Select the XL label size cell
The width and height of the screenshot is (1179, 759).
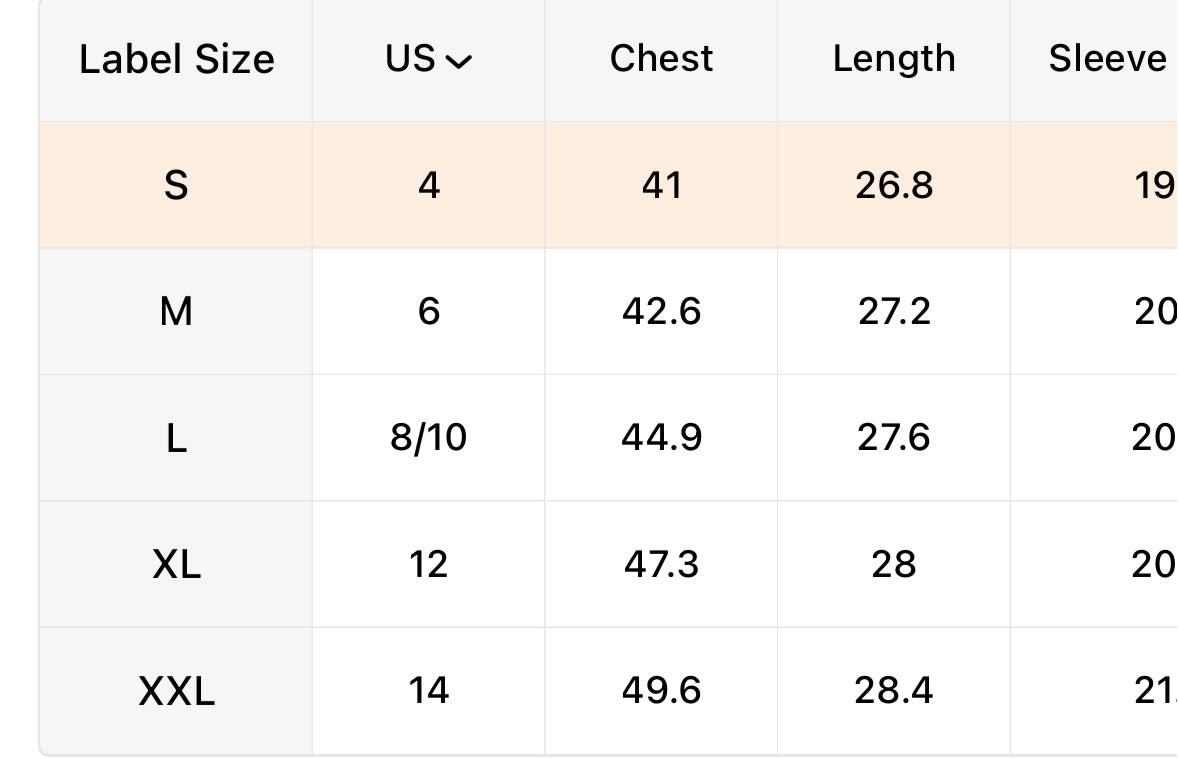(176, 564)
